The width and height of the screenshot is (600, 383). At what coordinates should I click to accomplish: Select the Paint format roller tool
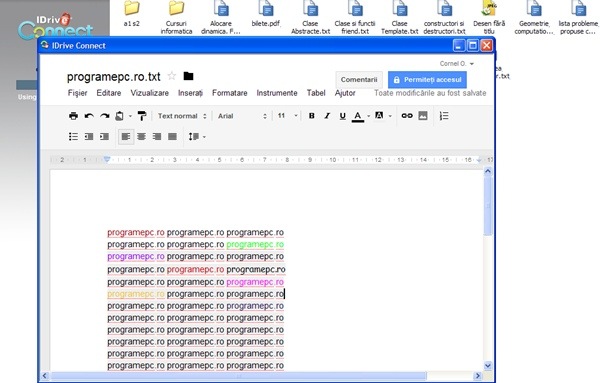(142, 116)
